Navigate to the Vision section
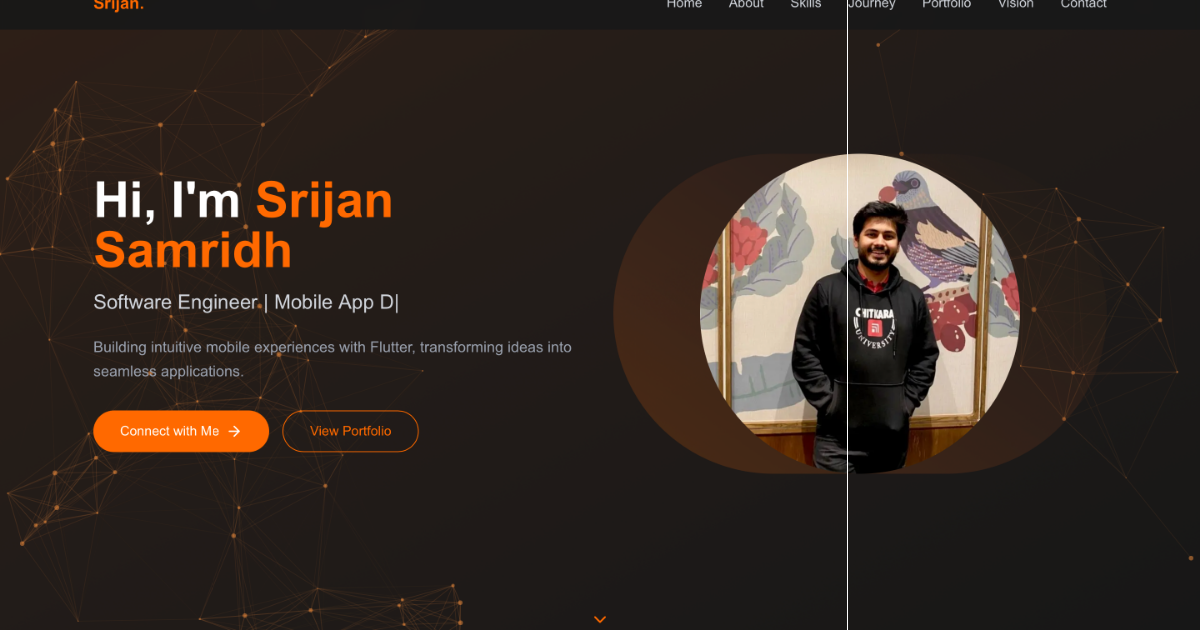The width and height of the screenshot is (1200, 630). [1015, 5]
